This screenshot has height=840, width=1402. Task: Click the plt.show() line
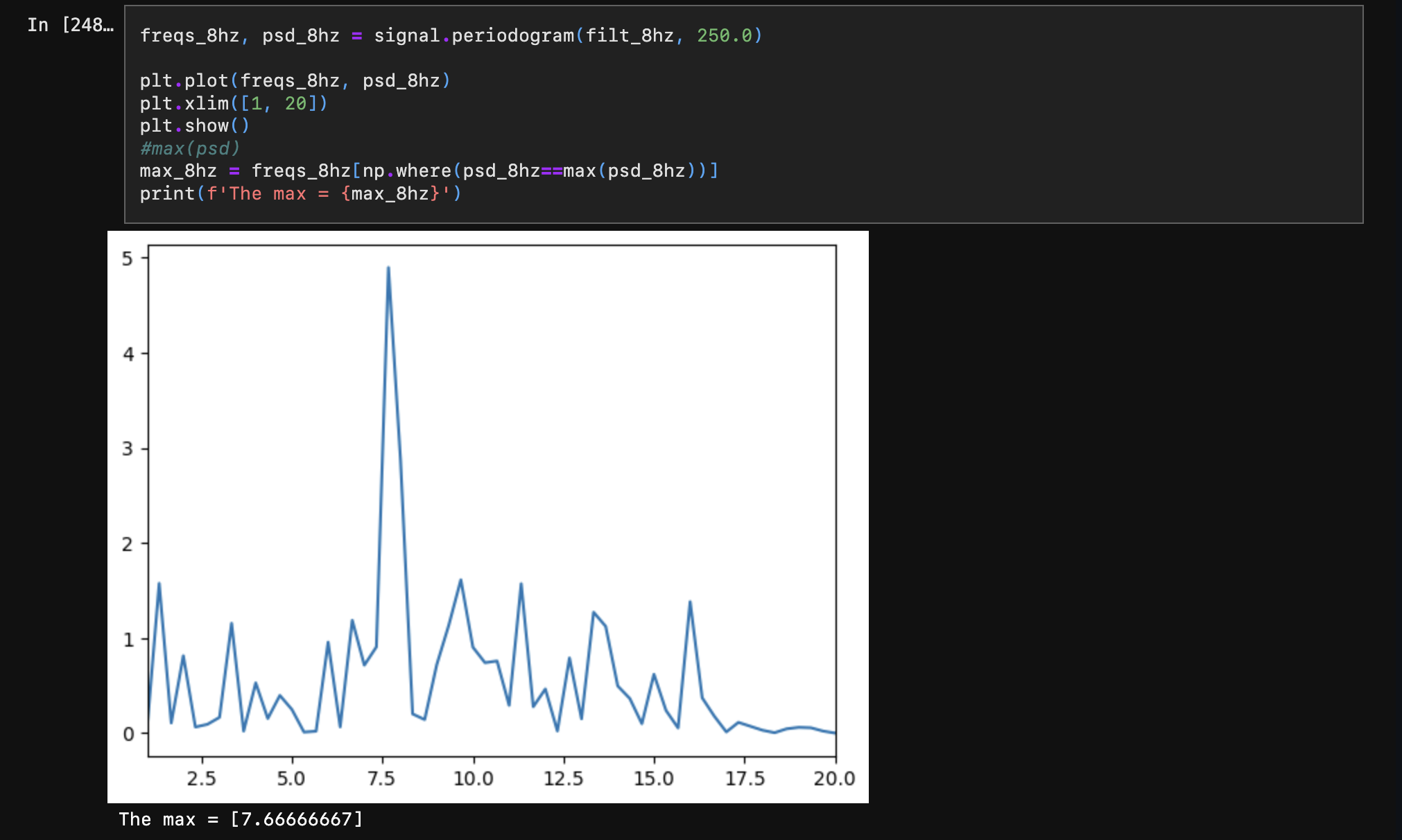[194, 126]
